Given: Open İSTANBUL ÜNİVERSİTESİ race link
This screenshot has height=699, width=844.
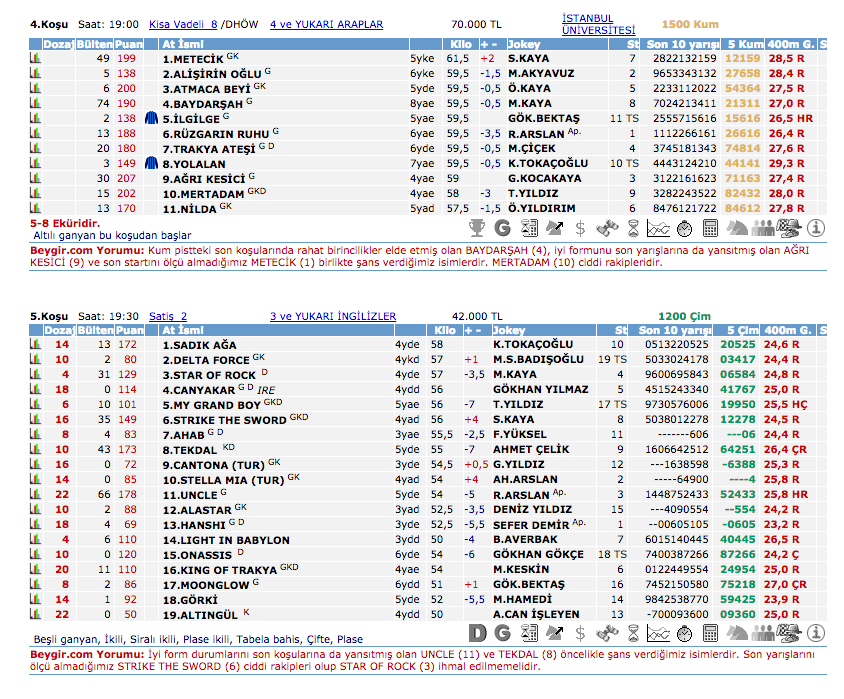Looking at the screenshot, I should coord(598,24).
